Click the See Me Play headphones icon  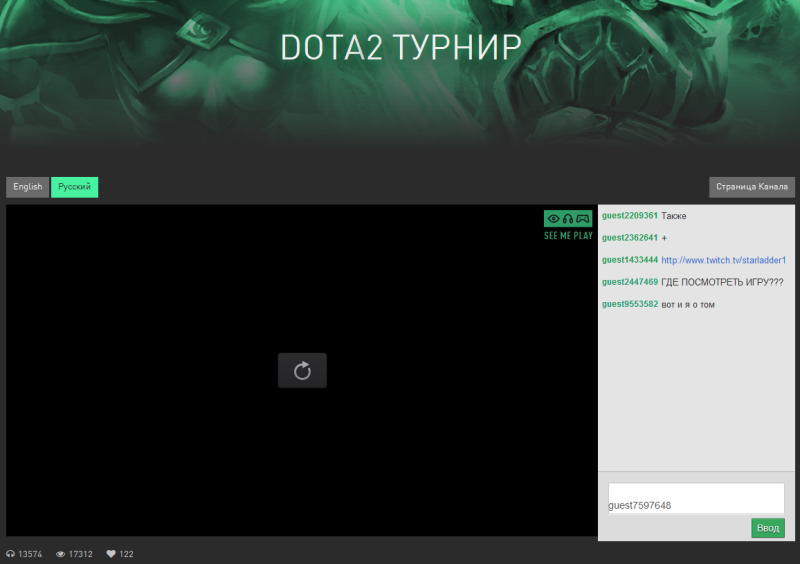pyautogui.click(x=568, y=219)
